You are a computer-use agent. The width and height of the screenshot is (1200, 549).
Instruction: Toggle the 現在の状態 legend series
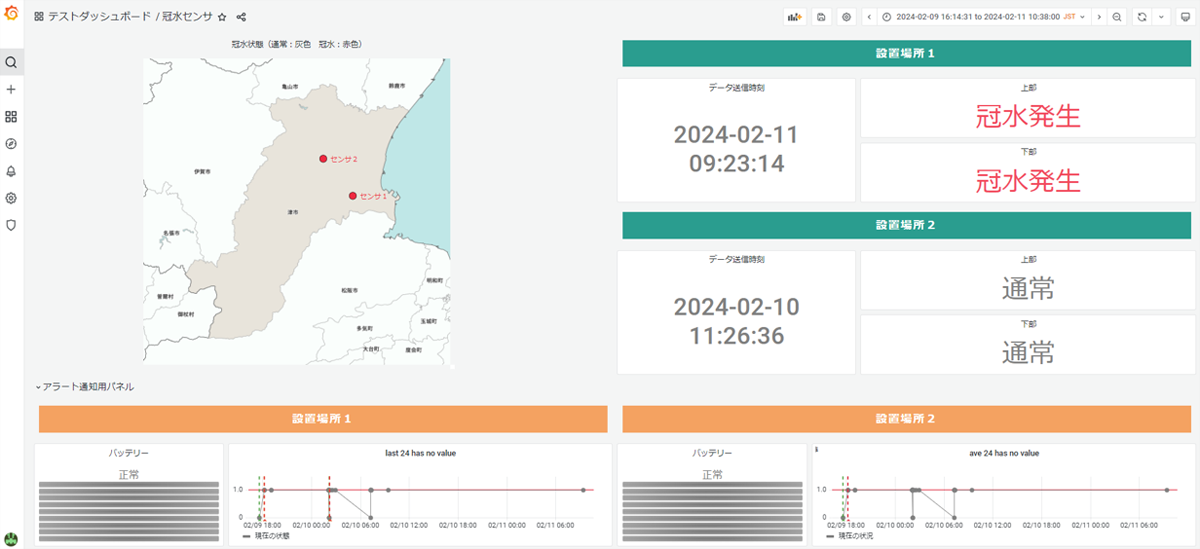[268, 536]
